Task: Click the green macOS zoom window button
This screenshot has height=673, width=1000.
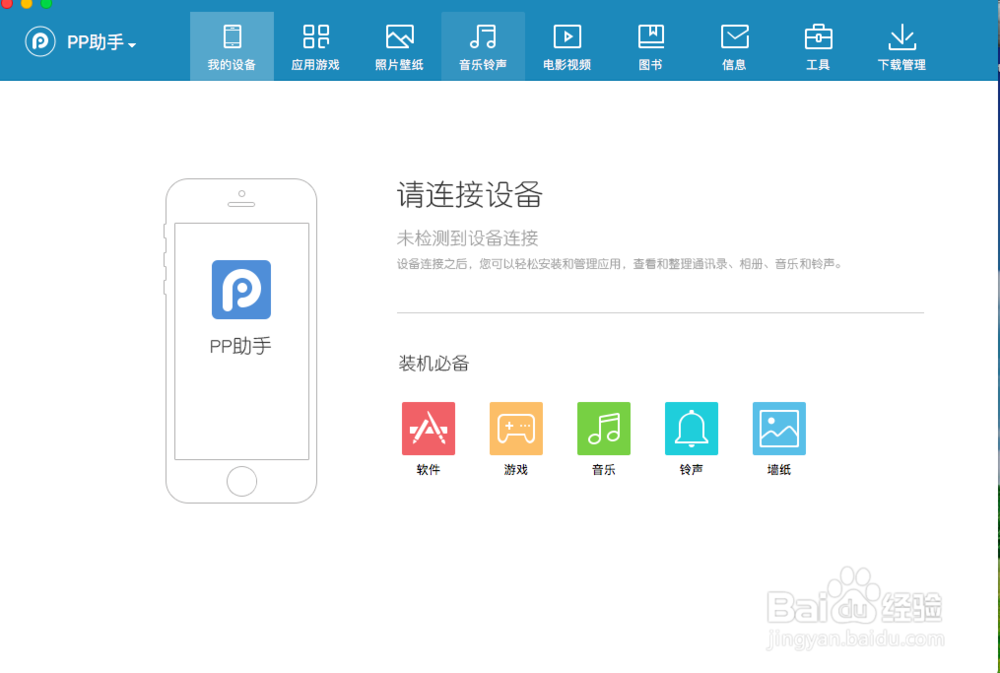Action: [45, 3]
